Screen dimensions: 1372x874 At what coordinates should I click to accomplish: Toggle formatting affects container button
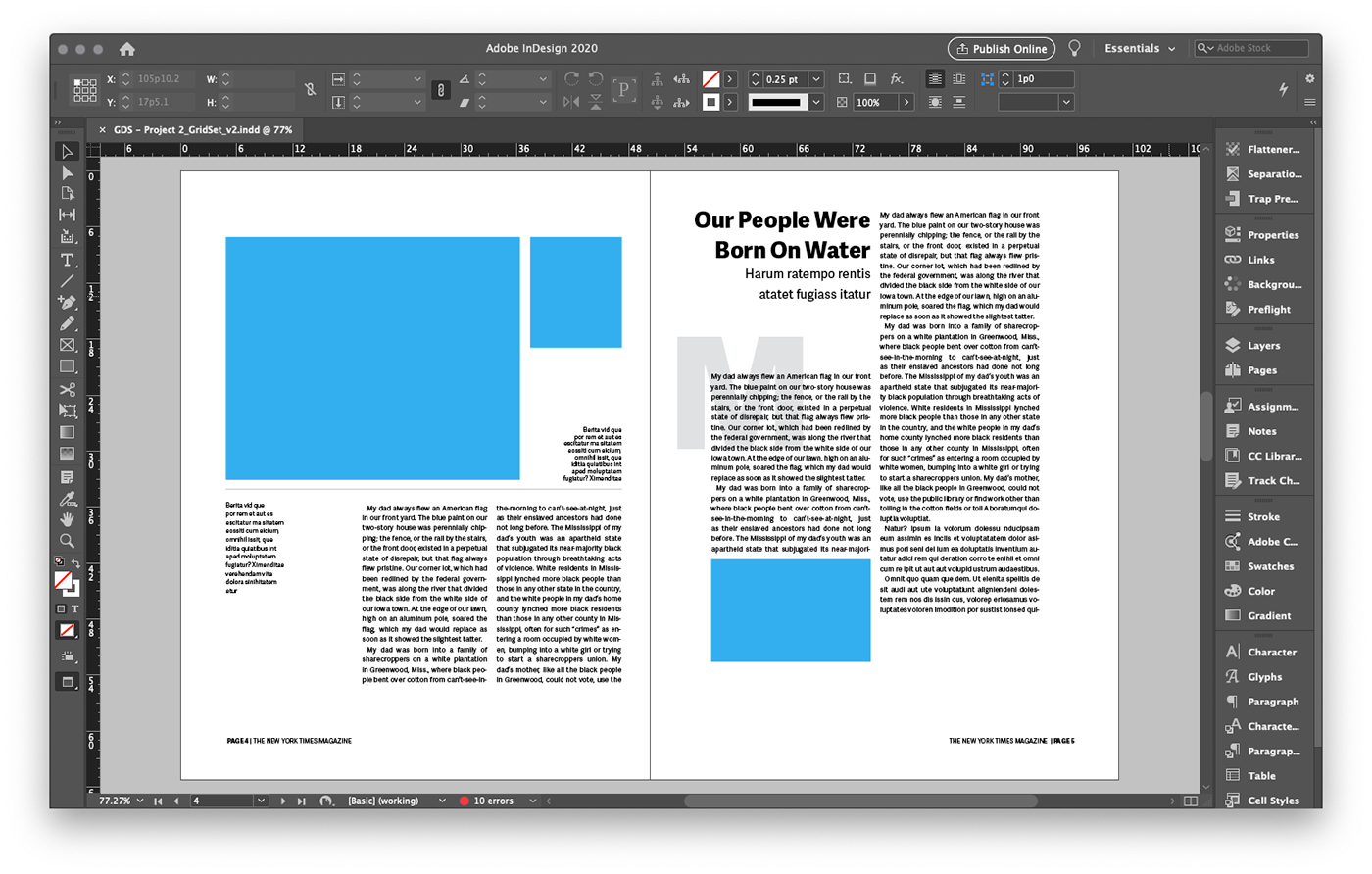click(61, 609)
